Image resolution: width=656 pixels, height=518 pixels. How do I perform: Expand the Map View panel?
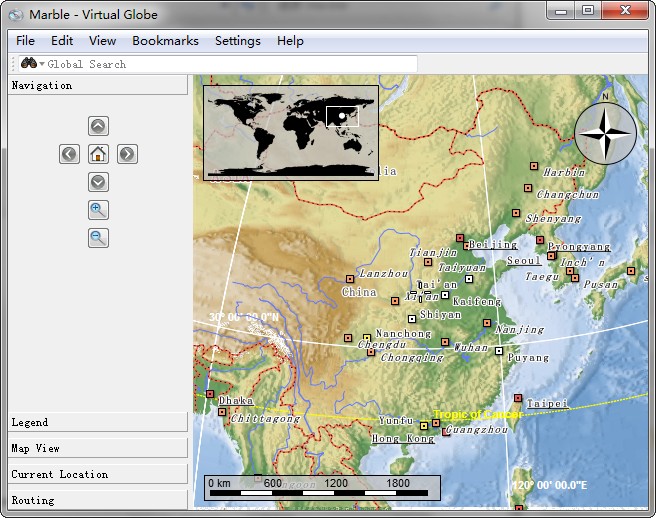click(97, 449)
